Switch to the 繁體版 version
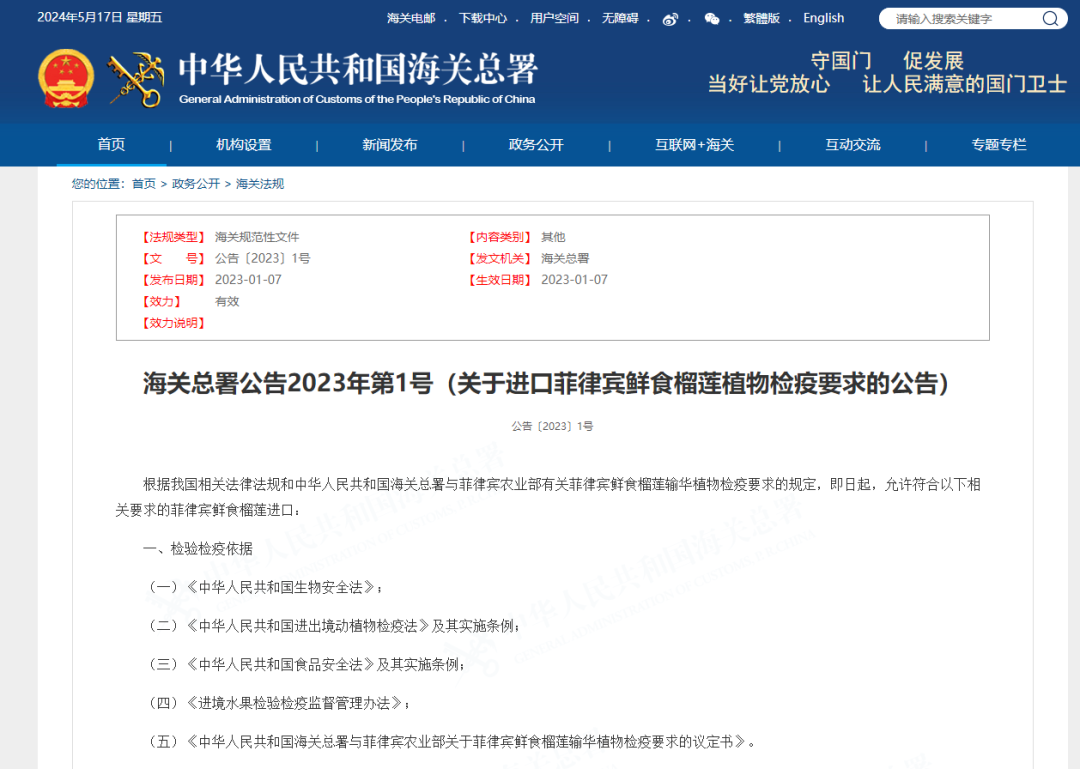Screen dimensions: 1080x769 (761, 18)
